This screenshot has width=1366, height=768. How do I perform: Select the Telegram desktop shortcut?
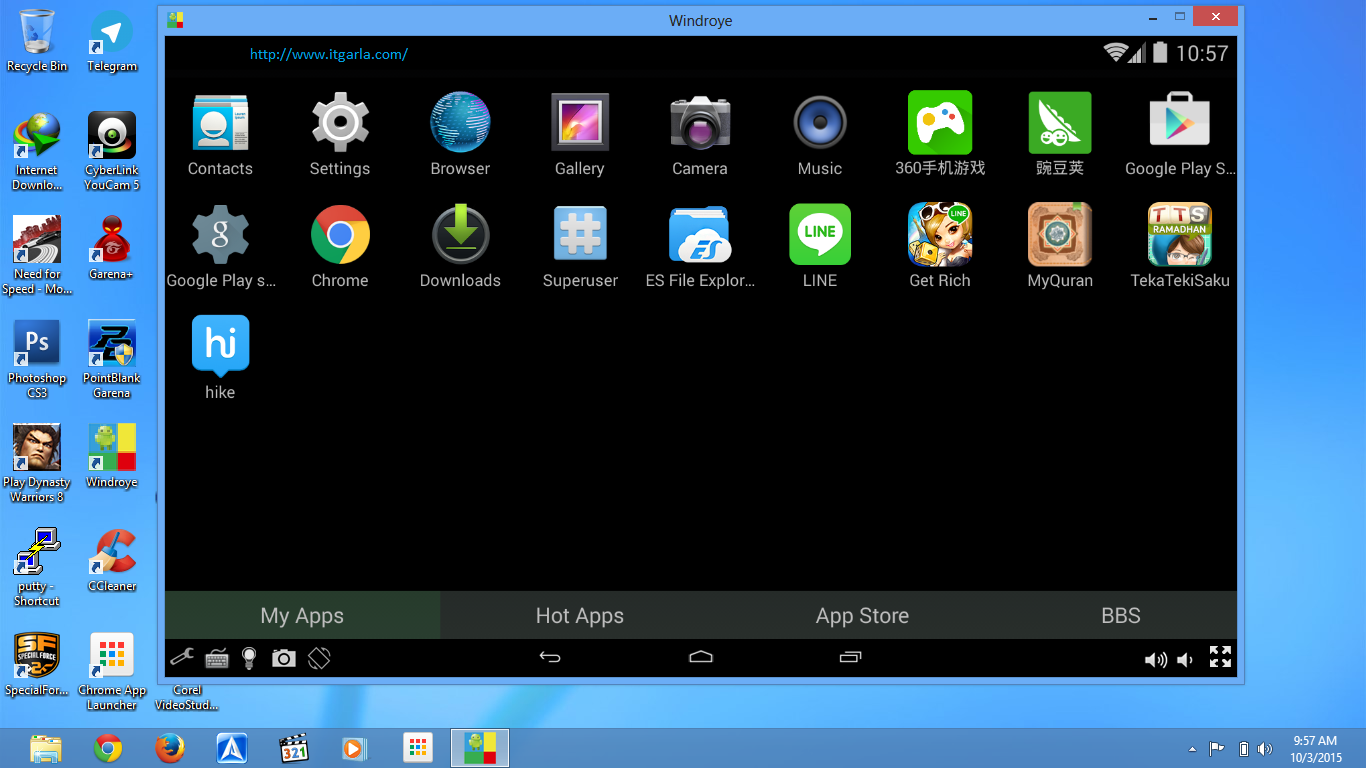pos(112,42)
